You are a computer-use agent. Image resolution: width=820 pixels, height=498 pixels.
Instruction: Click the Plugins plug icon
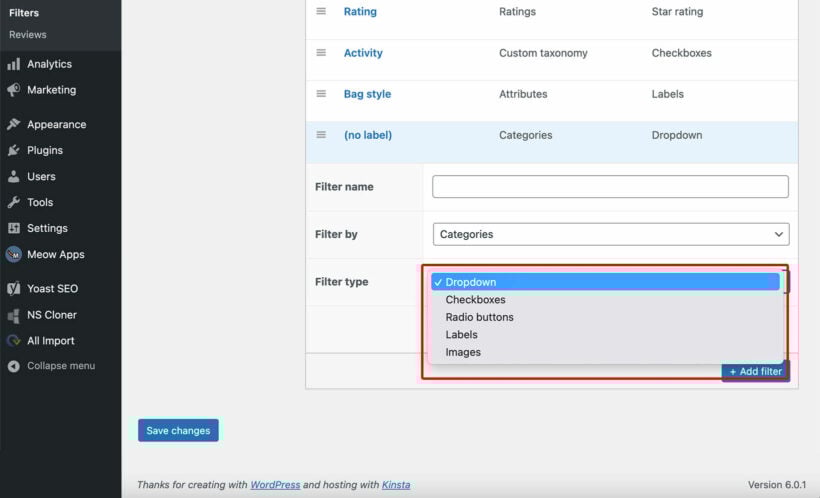[14, 151]
